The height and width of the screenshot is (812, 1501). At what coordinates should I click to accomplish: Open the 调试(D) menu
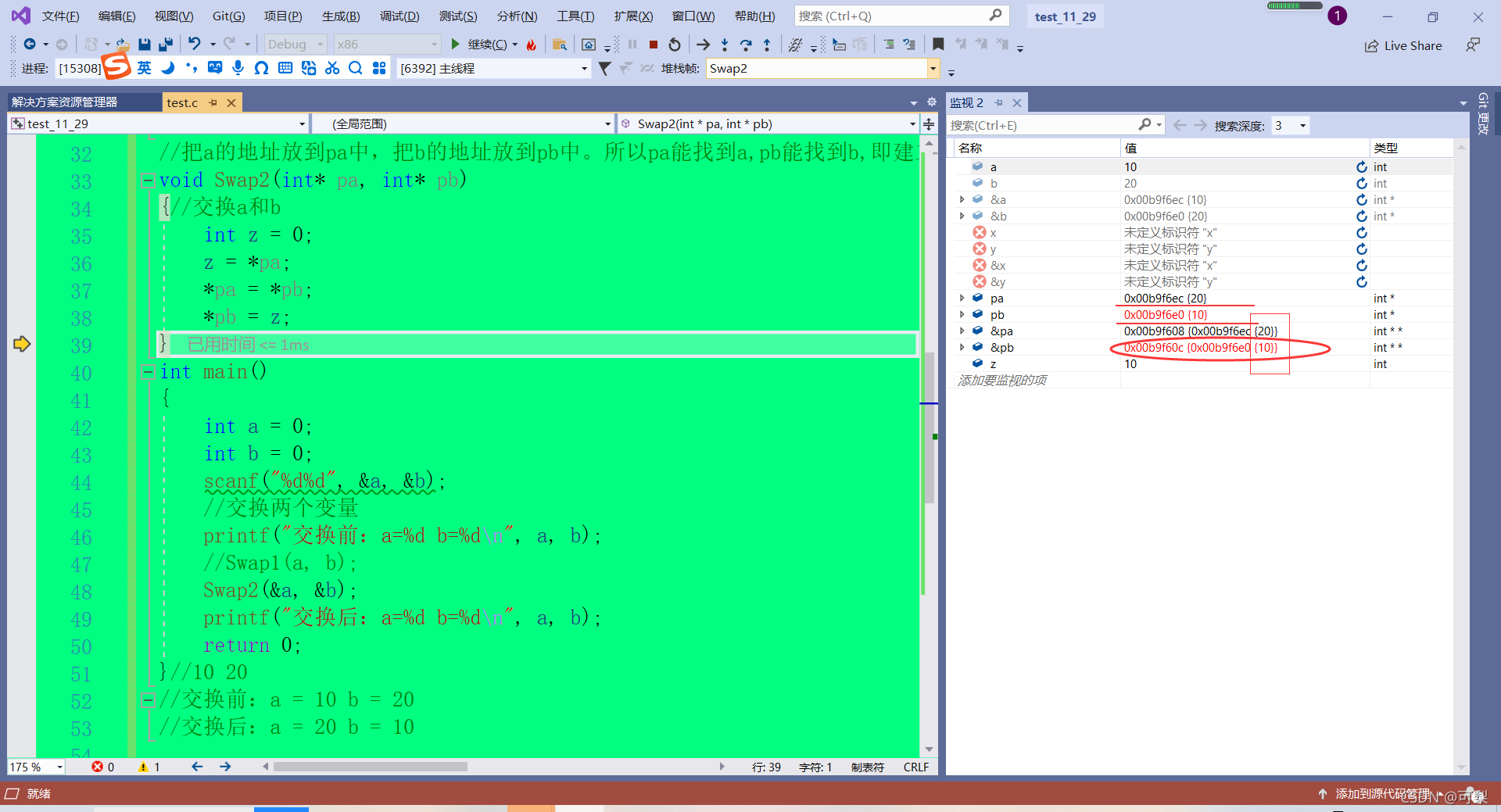[x=399, y=16]
